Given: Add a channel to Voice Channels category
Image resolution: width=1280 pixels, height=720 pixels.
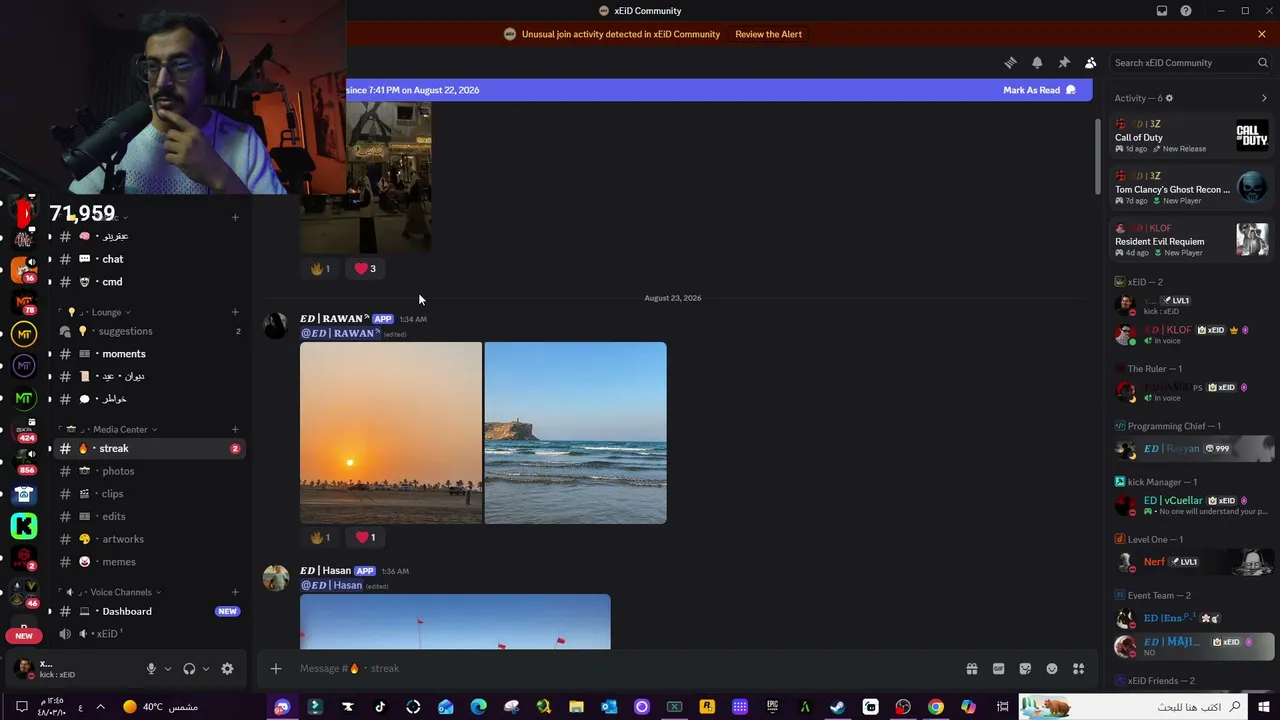Looking at the screenshot, I should [x=235, y=592].
